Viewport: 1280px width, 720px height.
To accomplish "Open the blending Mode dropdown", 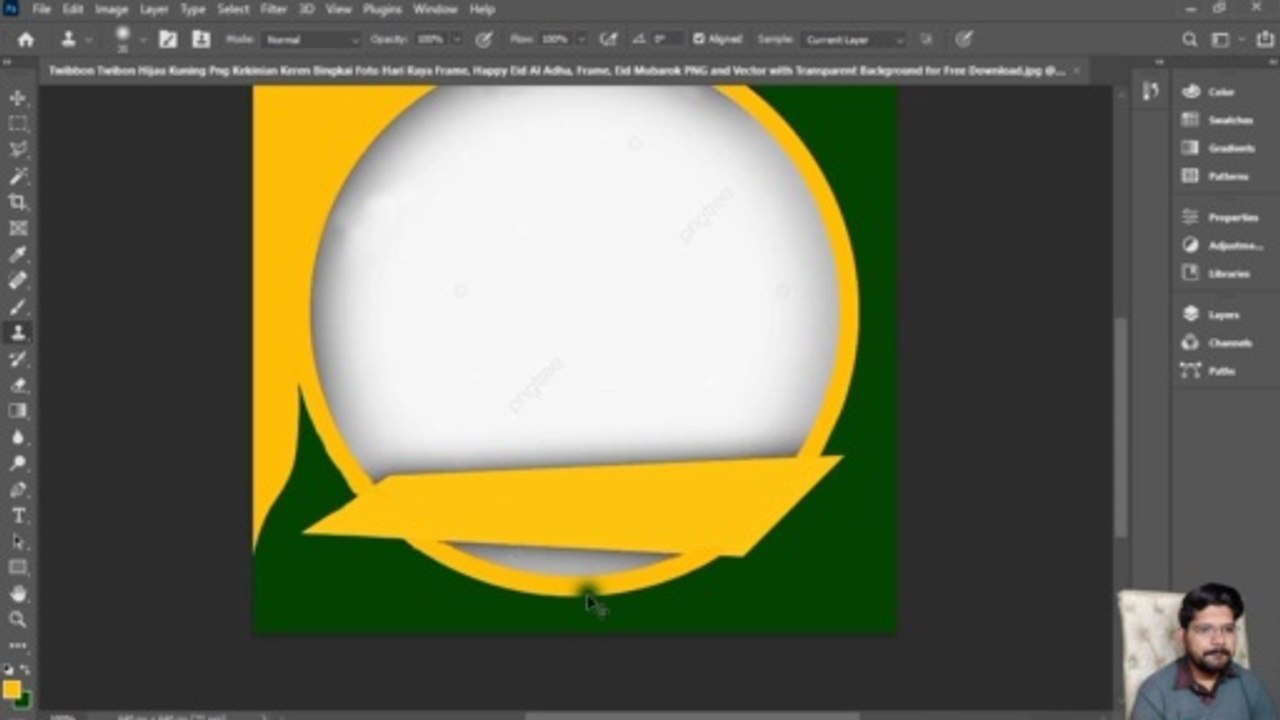I will (312, 39).
